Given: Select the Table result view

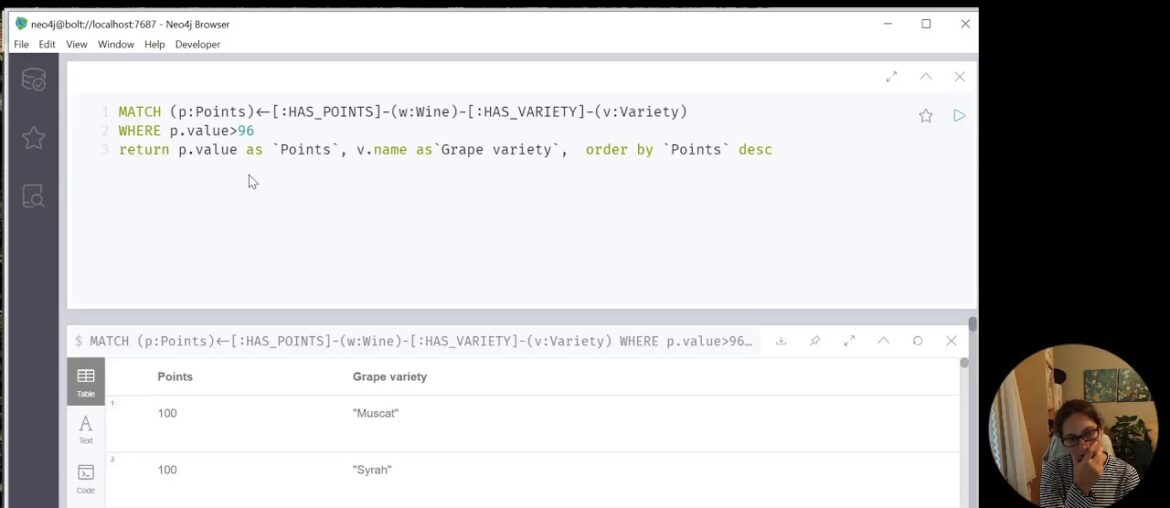Looking at the screenshot, I should (86, 381).
